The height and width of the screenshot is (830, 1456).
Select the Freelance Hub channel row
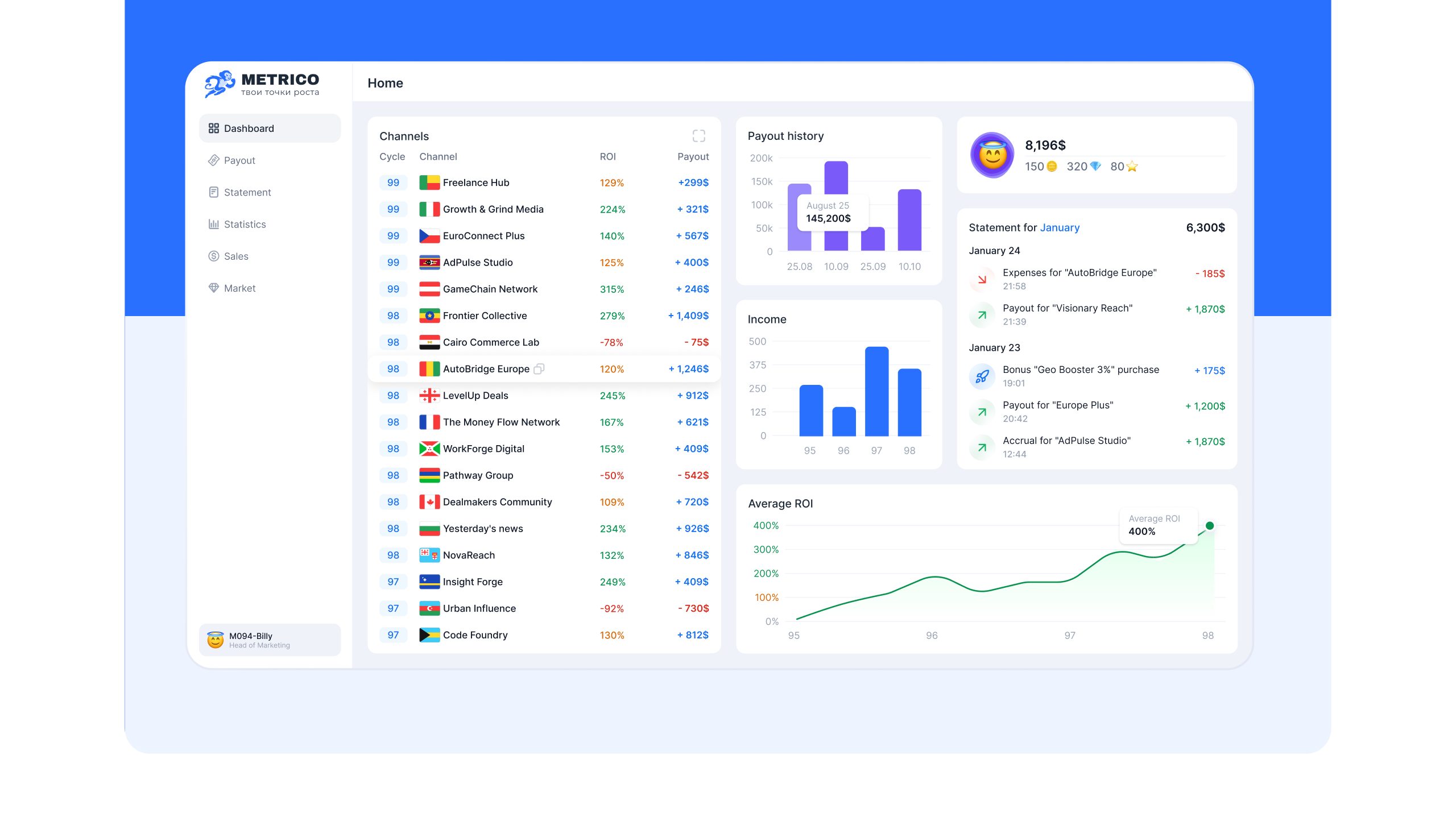(x=544, y=182)
